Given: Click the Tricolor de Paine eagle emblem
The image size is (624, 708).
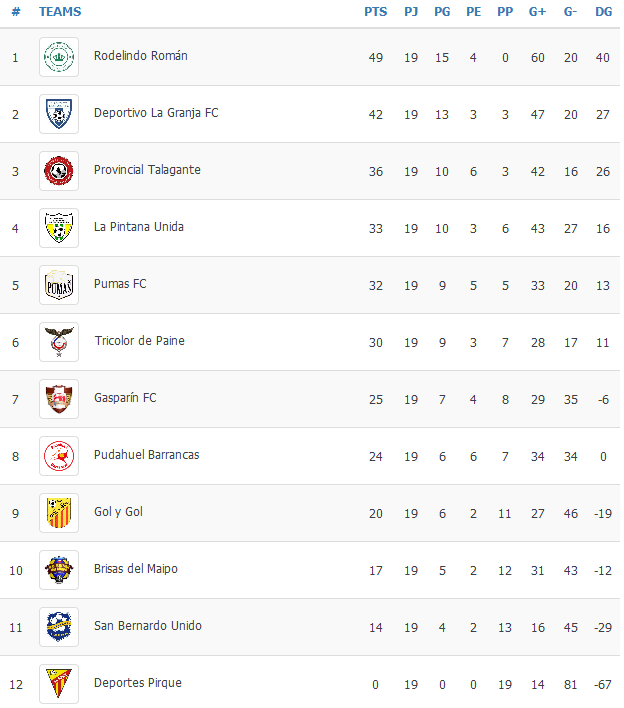Looking at the screenshot, I should coord(59,342).
